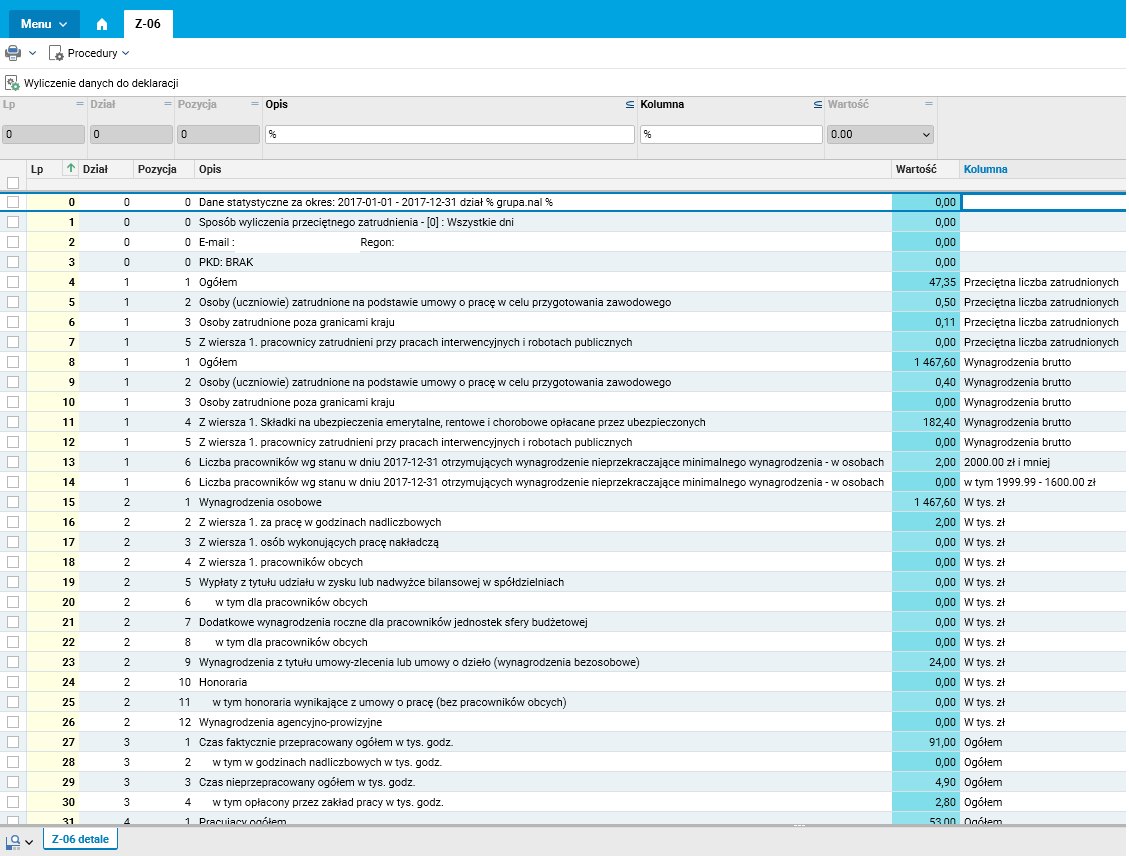Click 'E-mail :' row text
1129x856 pixels.
click(217, 242)
